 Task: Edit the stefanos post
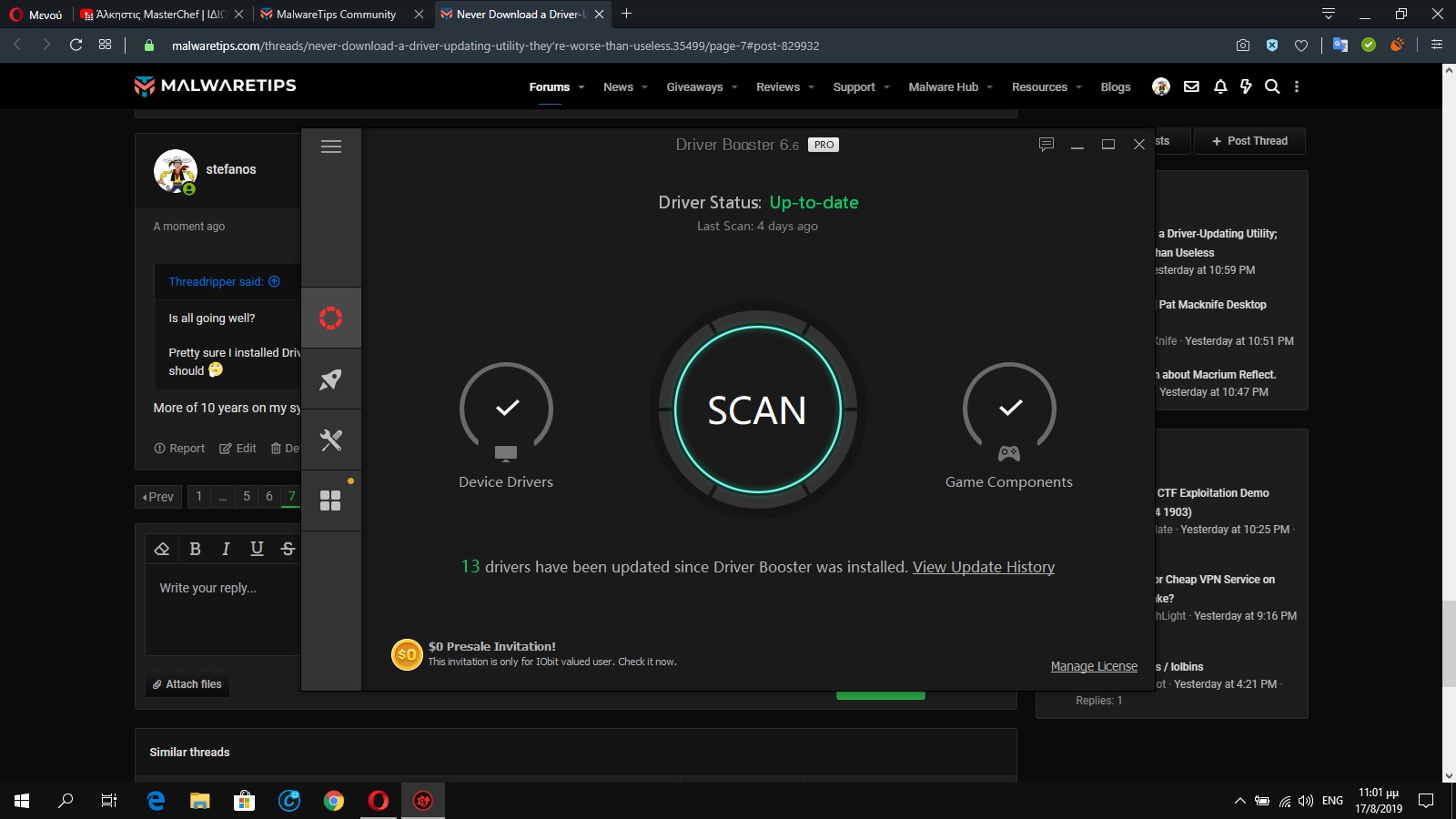click(238, 449)
